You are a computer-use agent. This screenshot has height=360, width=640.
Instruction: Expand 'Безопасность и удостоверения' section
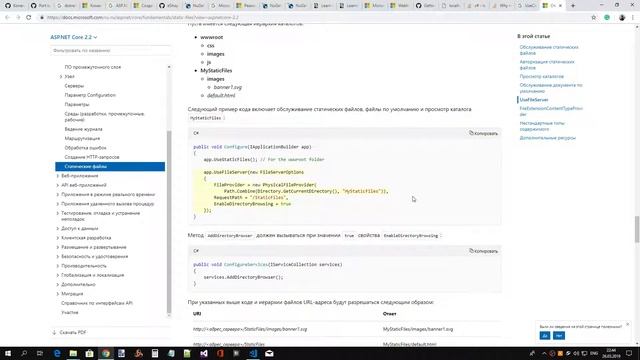[58, 257]
